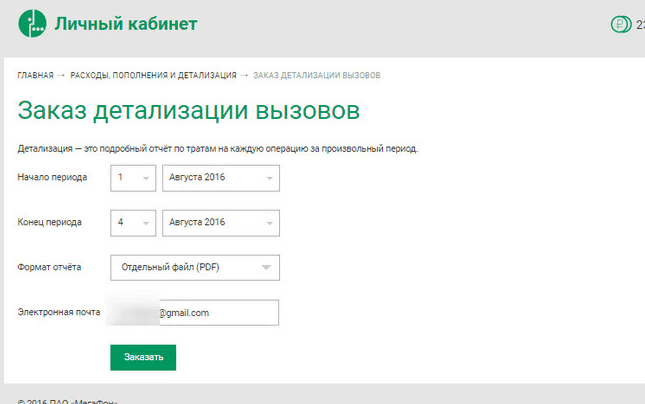Click the "Заказ детализации вызовов" page heading
The width and height of the screenshot is (645, 404).
coord(188,111)
